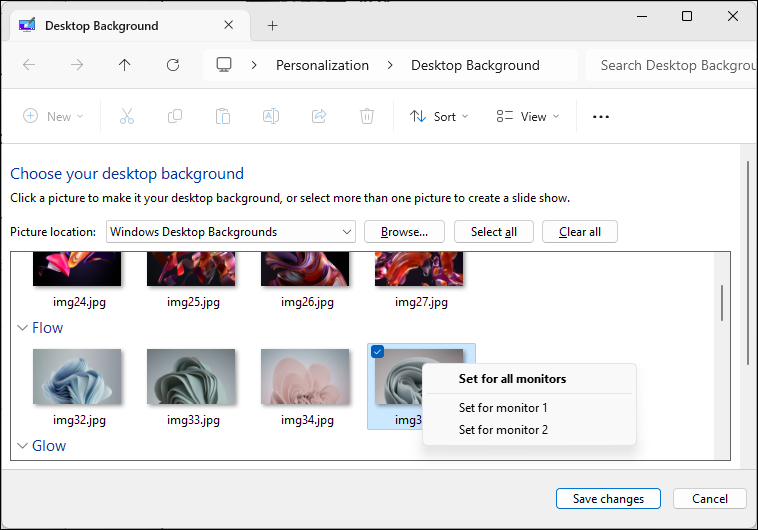Click the Cut scissors icon
758x530 pixels.
coord(126,116)
